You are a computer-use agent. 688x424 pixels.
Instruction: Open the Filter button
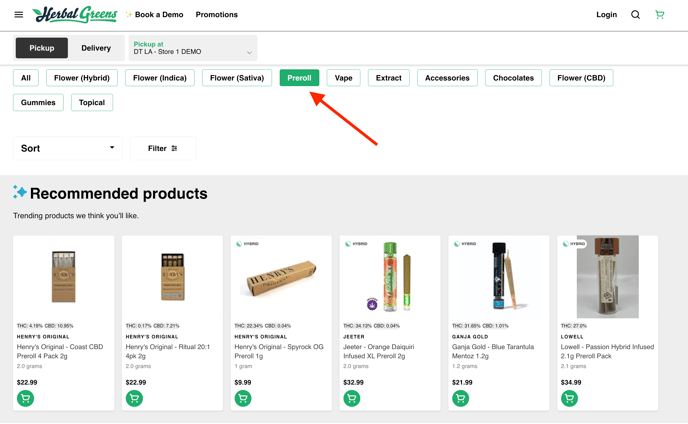pos(163,148)
